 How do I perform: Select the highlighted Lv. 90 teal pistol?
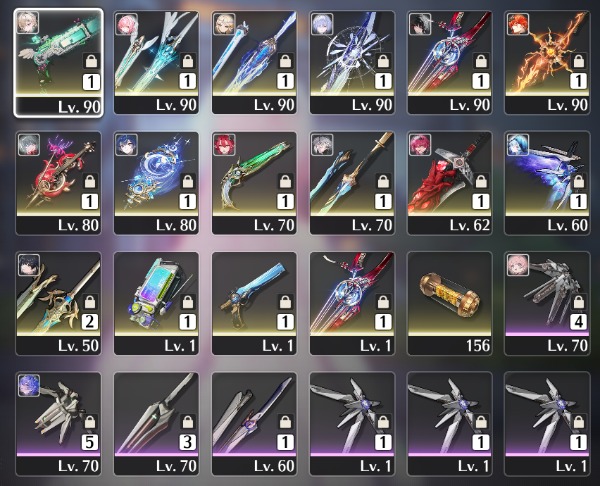tap(58, 62)
